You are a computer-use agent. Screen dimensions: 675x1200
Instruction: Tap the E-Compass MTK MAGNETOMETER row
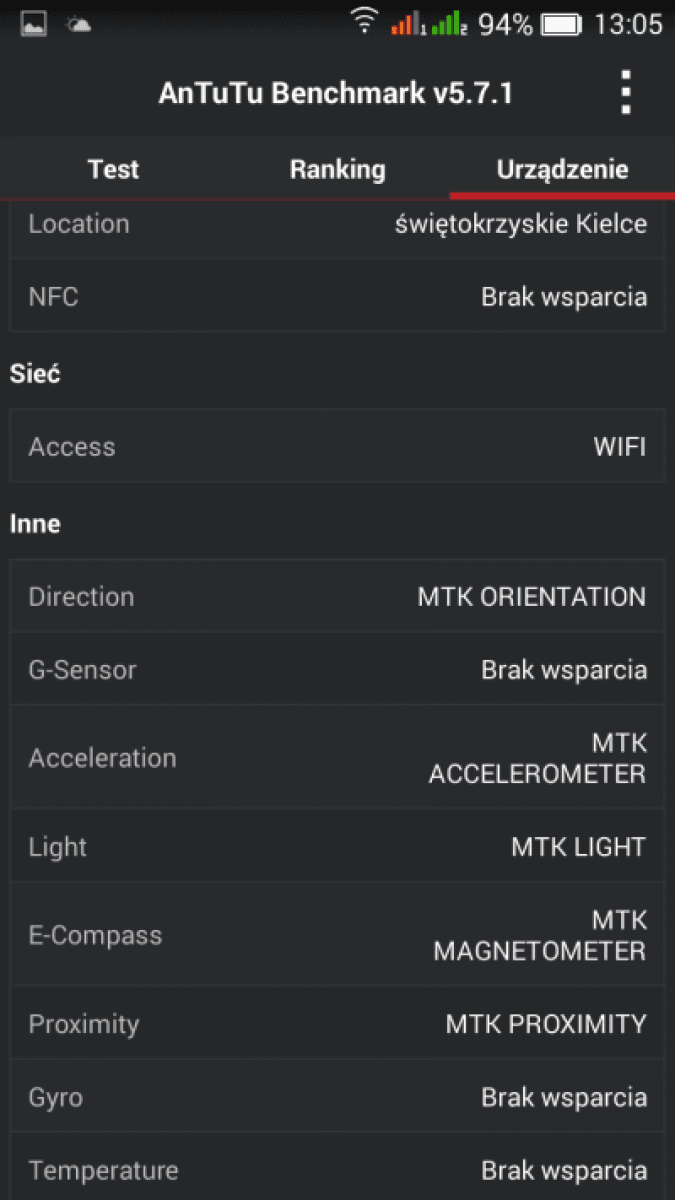tap(337, 935)
